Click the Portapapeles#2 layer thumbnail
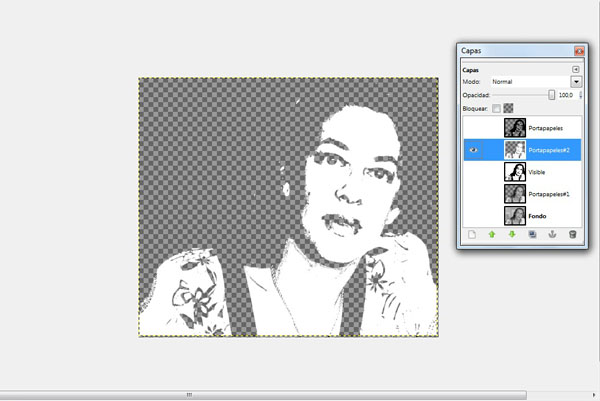The image size is (600, 401). pos(515,150)
